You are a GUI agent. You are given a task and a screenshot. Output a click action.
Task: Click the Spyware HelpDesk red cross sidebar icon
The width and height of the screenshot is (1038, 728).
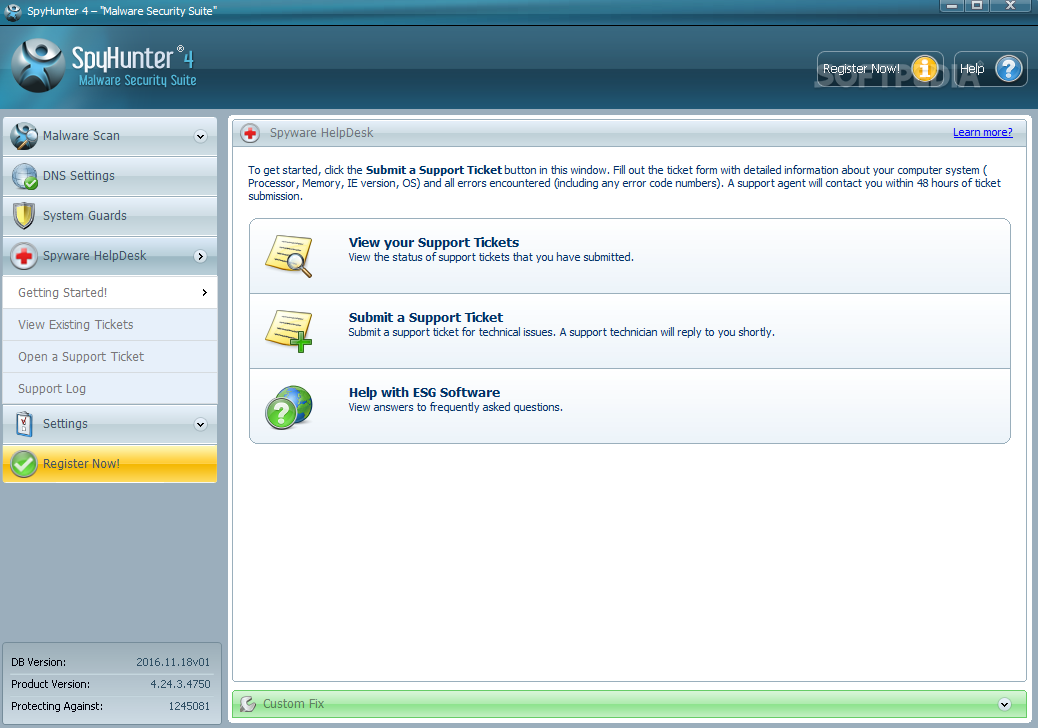[24, 256]
